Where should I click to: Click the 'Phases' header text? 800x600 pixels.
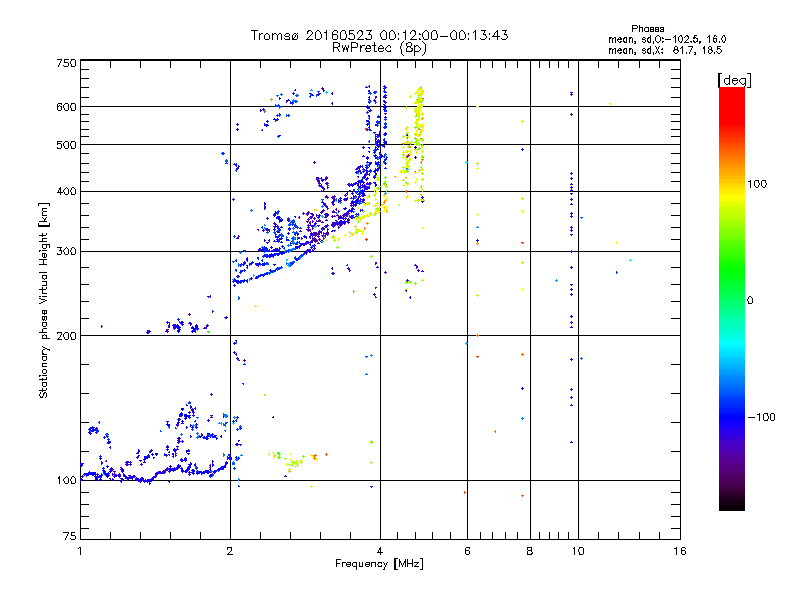647,29
